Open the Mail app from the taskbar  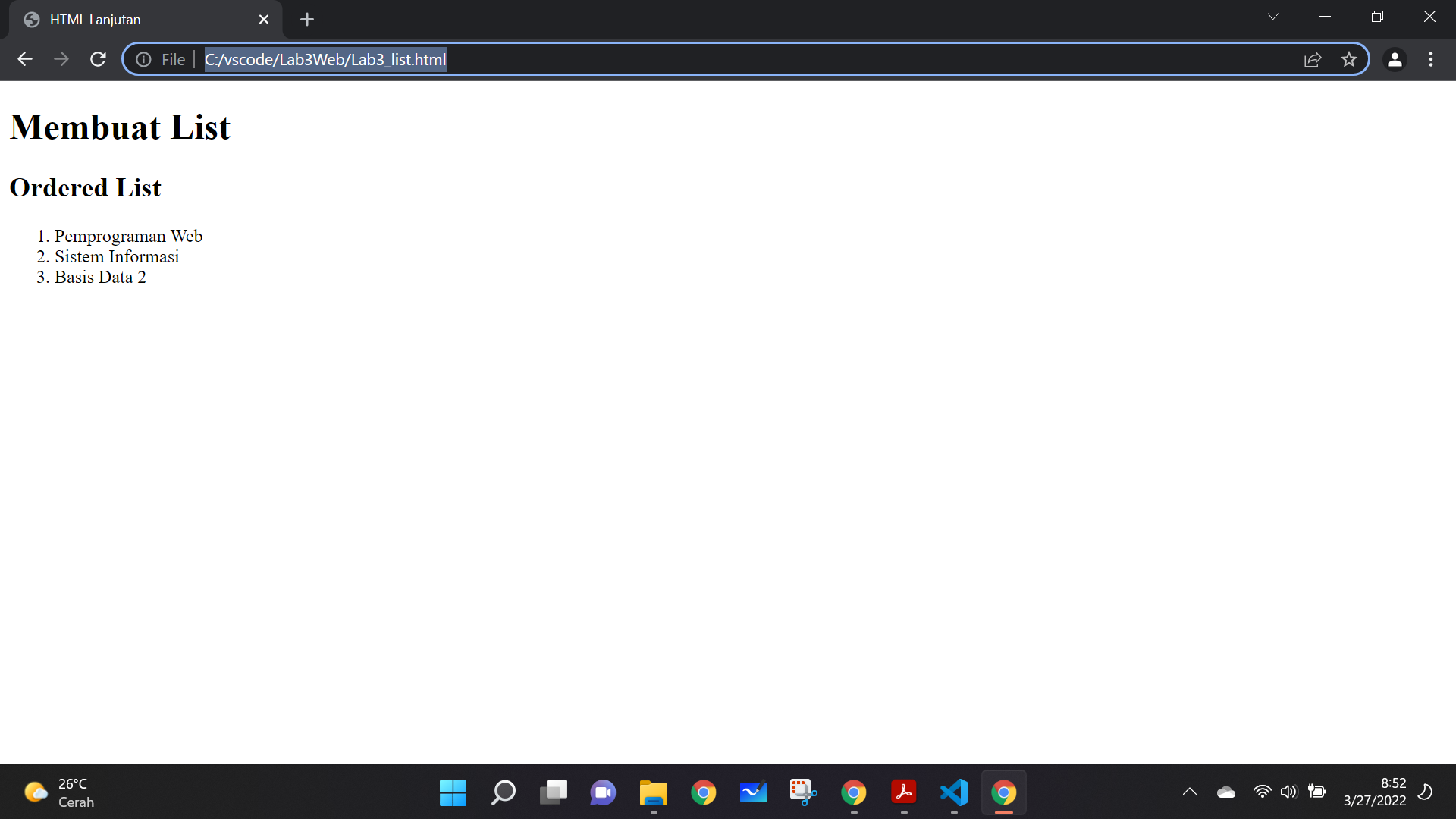pyautogui.click(x=753, y=792)
